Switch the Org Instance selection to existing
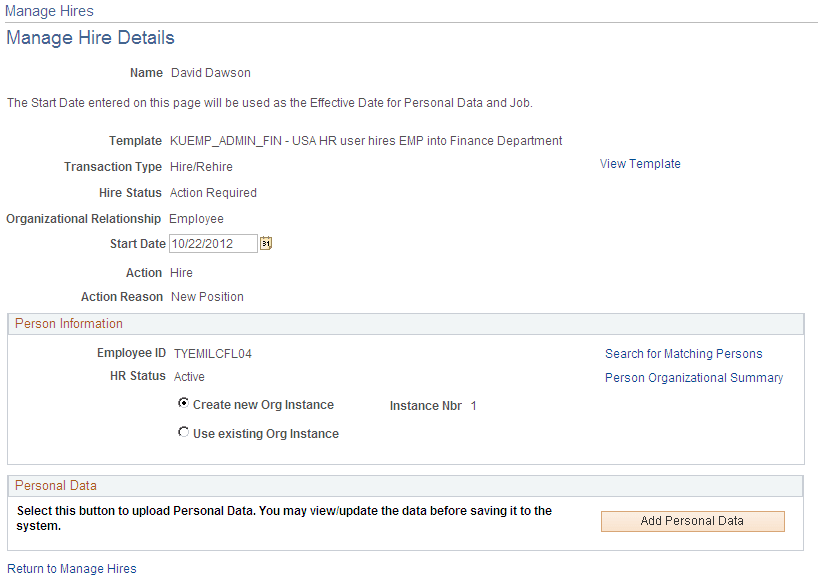This screenshot has height=579, width=818. 183,432
